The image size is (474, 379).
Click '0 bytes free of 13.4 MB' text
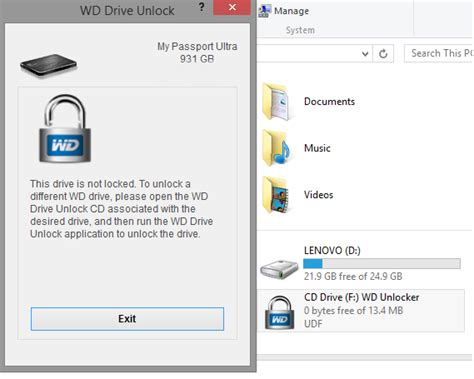[353, 310]
